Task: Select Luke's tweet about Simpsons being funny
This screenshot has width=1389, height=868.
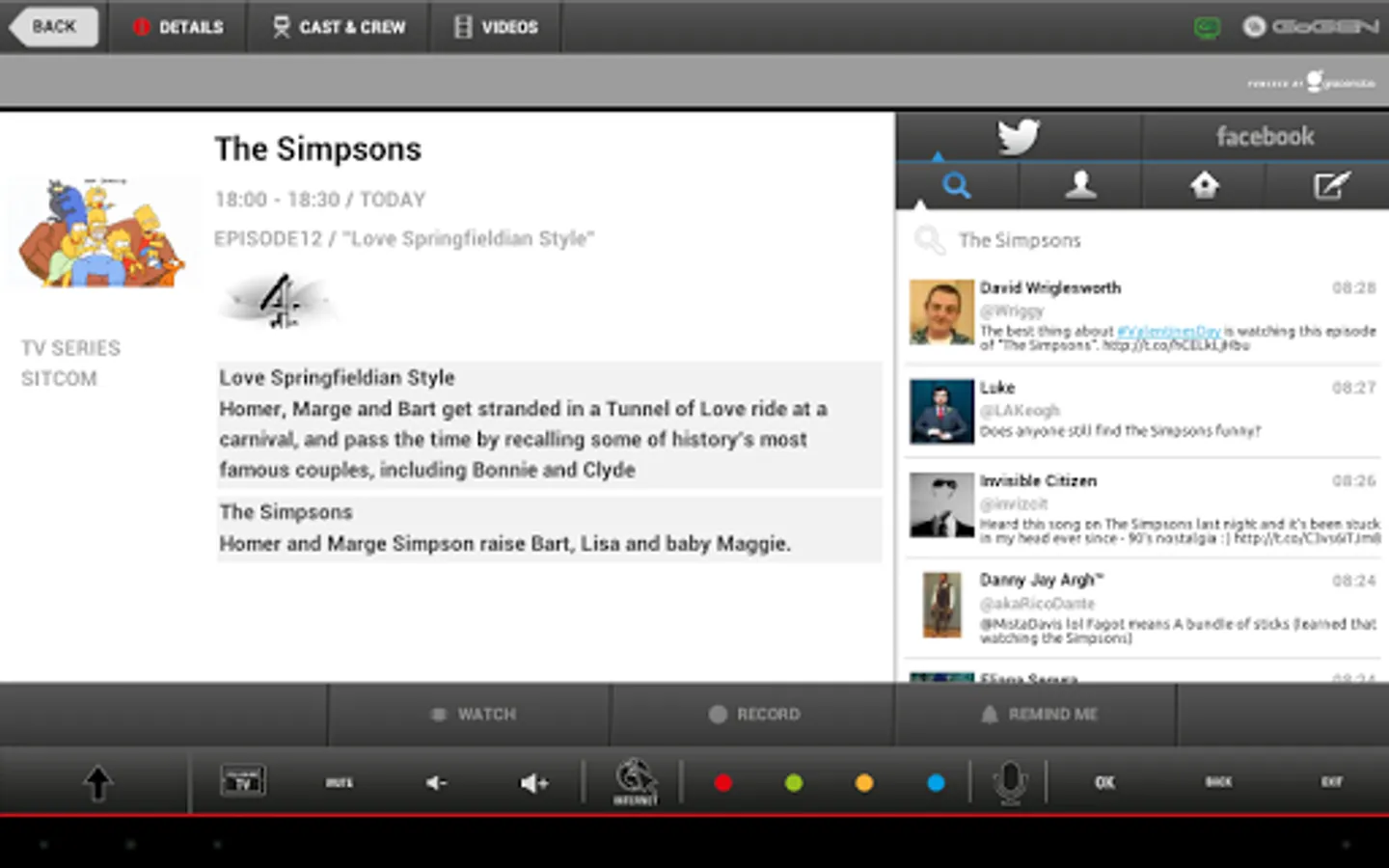Action: coord(1120,431)
